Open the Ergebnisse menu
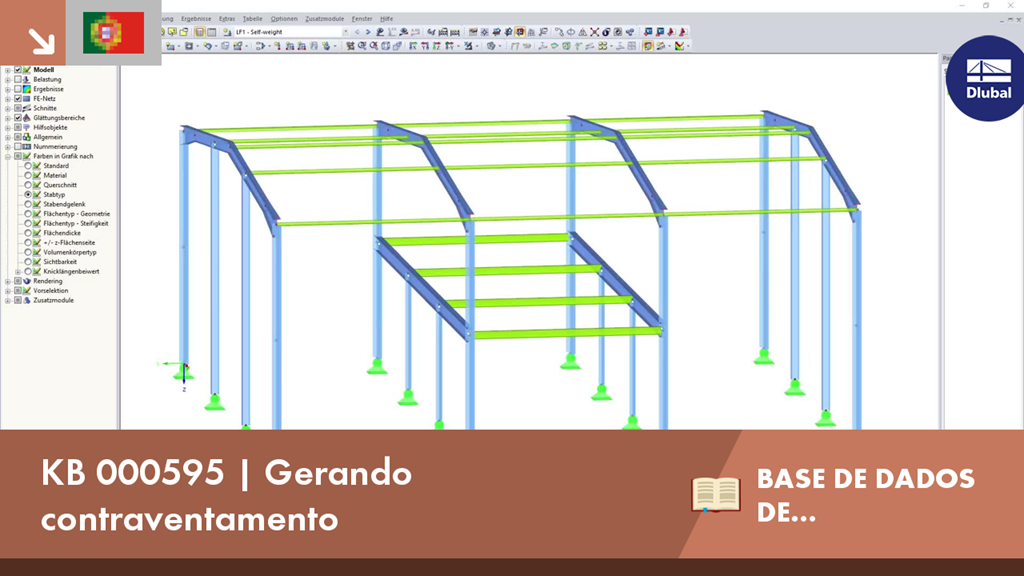The height and width of the screenshot is (576, 1024). click(x=196, y=19)
